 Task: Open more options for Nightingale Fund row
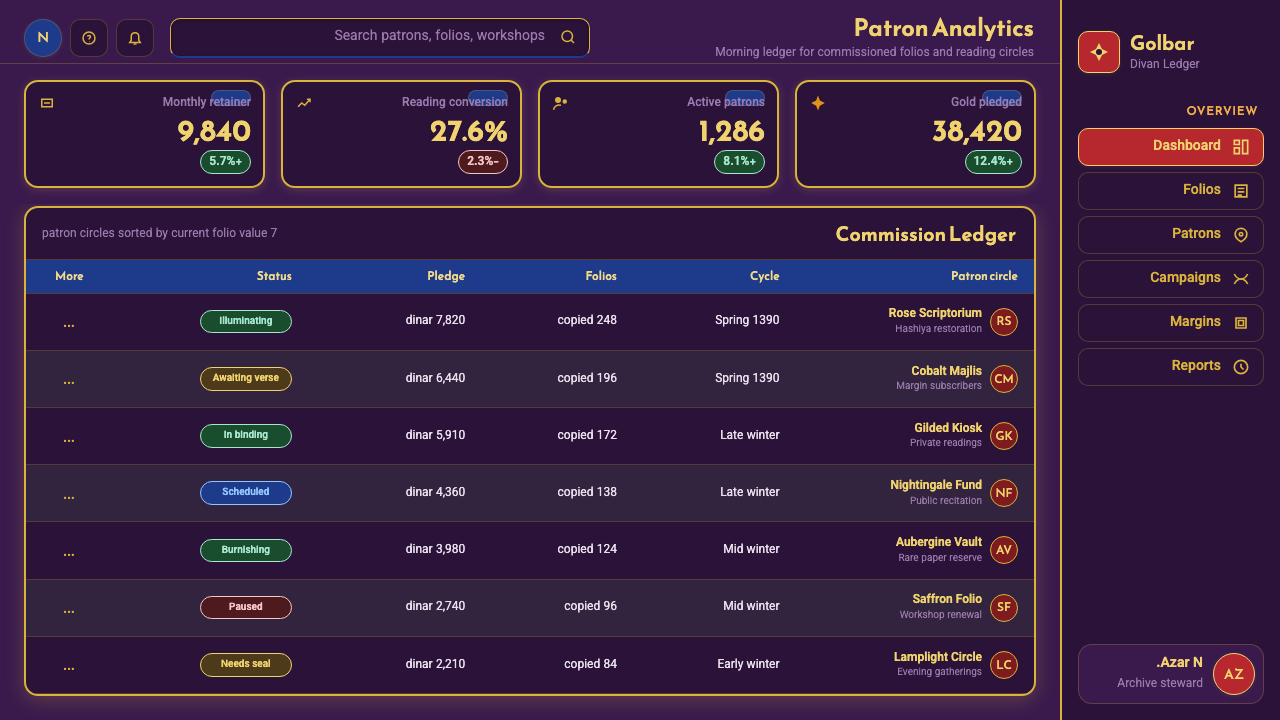(x=69, y=493)
